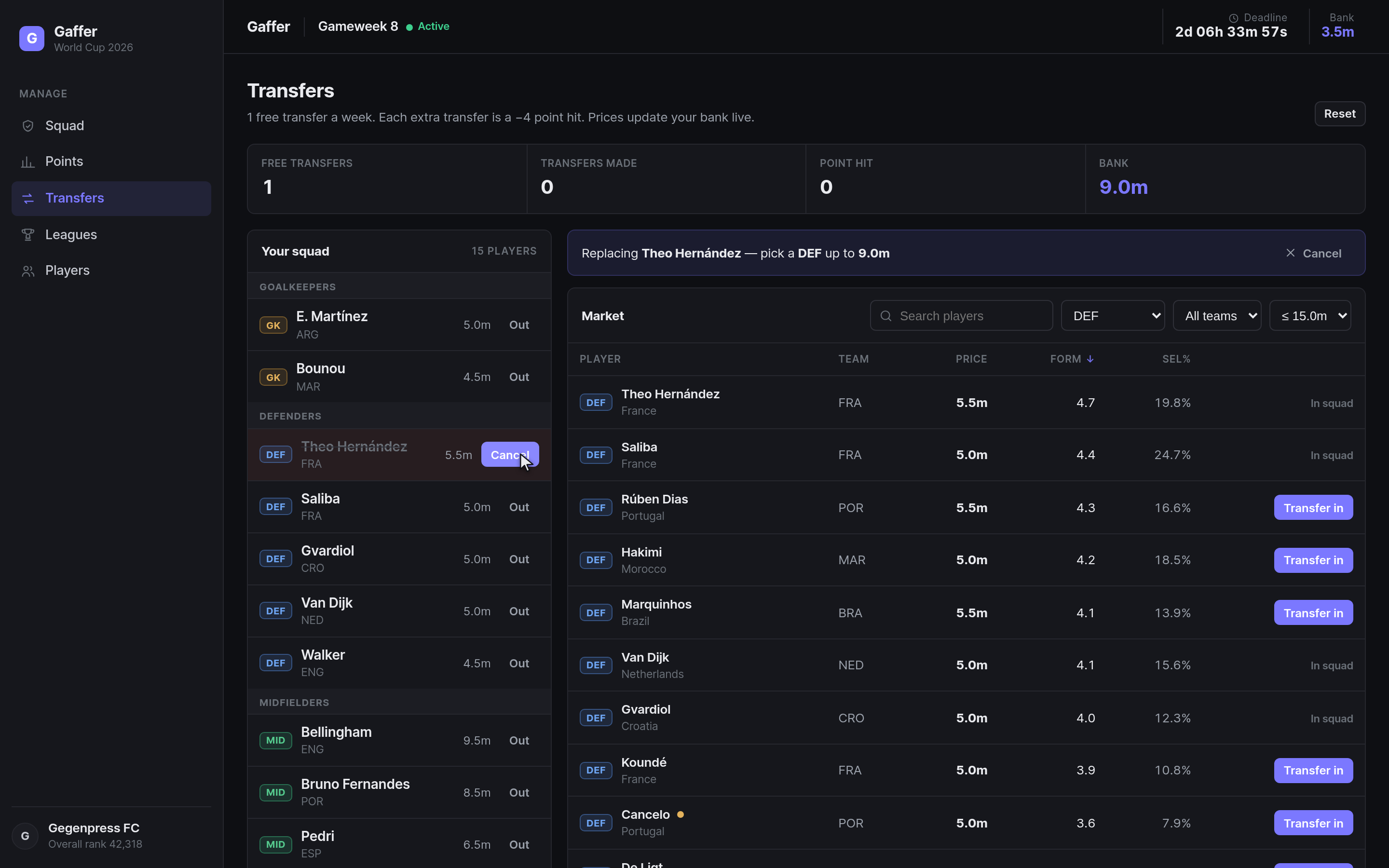Sort market by SEL% column
Screen dimensions: 1389x868
[1176, 359]
